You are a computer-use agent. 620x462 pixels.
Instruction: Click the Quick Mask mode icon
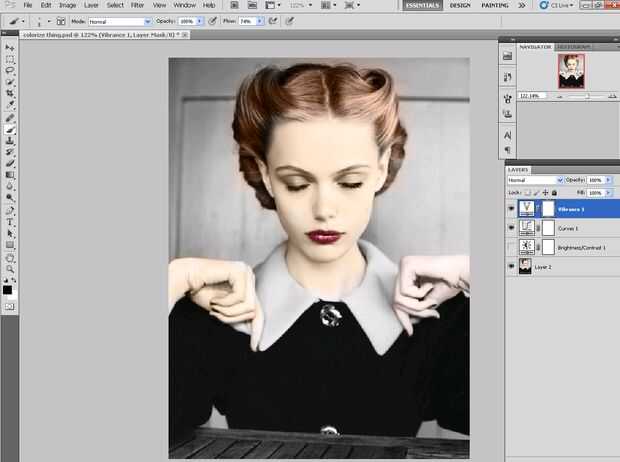tap(9, 307)
